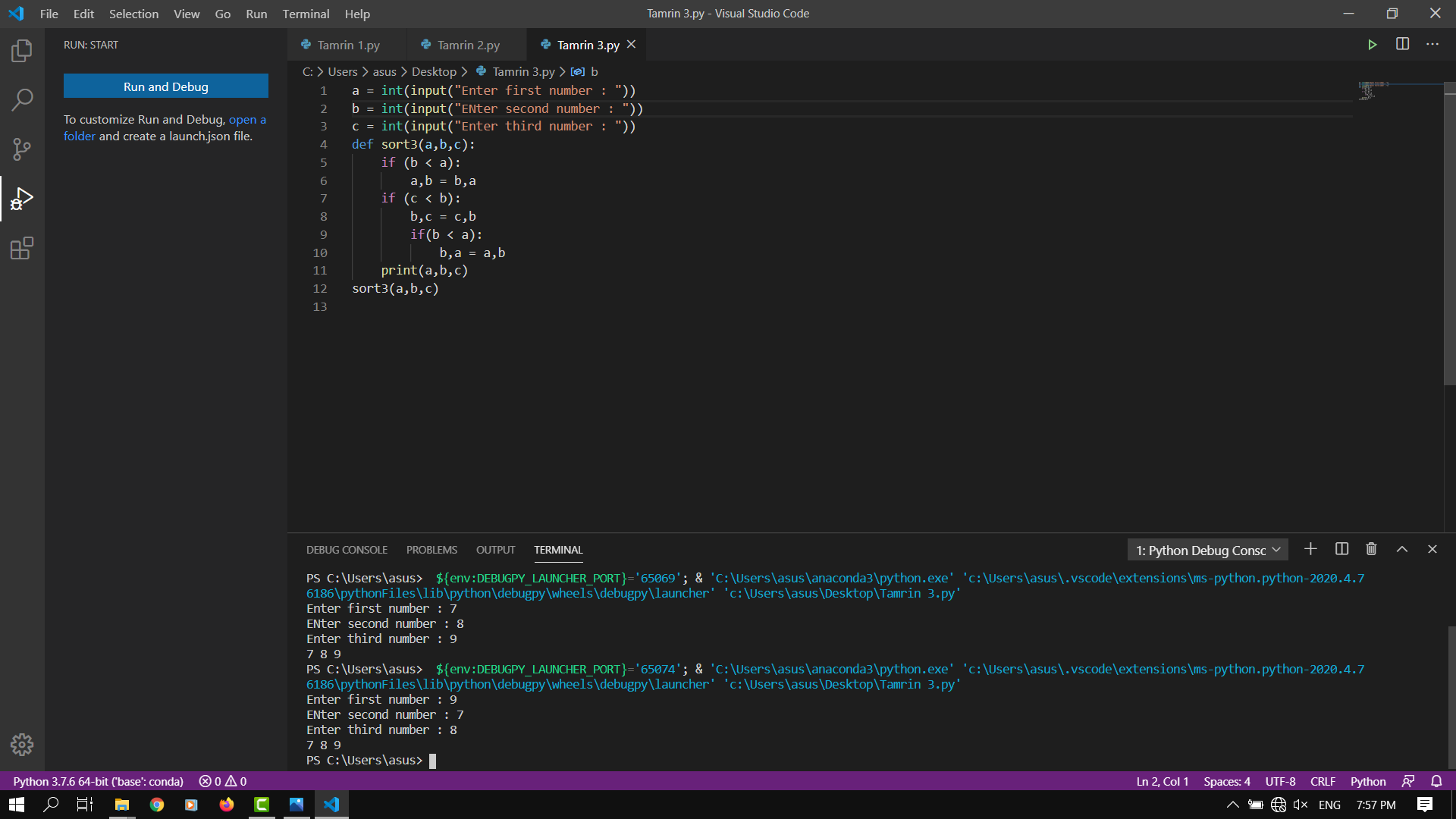
Task: Change encoding via UTF-8 entry
Action: pos(1280,781)
